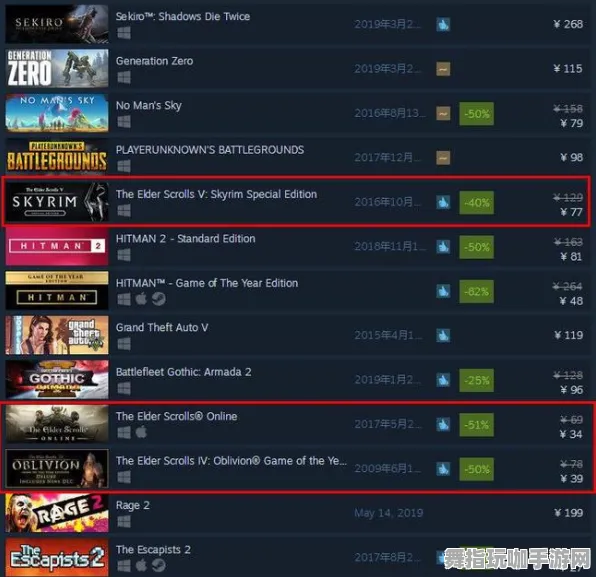Click the mixed review icon for Generation Zero

coord(443,69)
